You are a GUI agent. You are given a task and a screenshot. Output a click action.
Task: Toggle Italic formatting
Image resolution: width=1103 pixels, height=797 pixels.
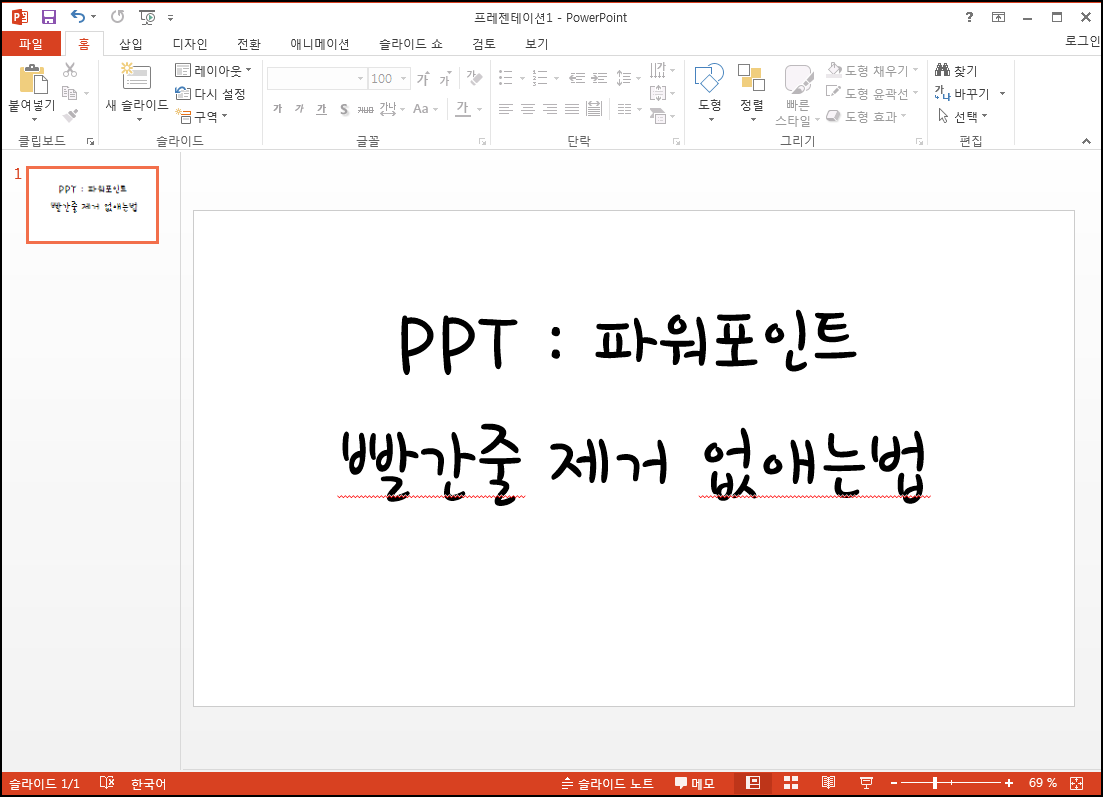(300, 109)
